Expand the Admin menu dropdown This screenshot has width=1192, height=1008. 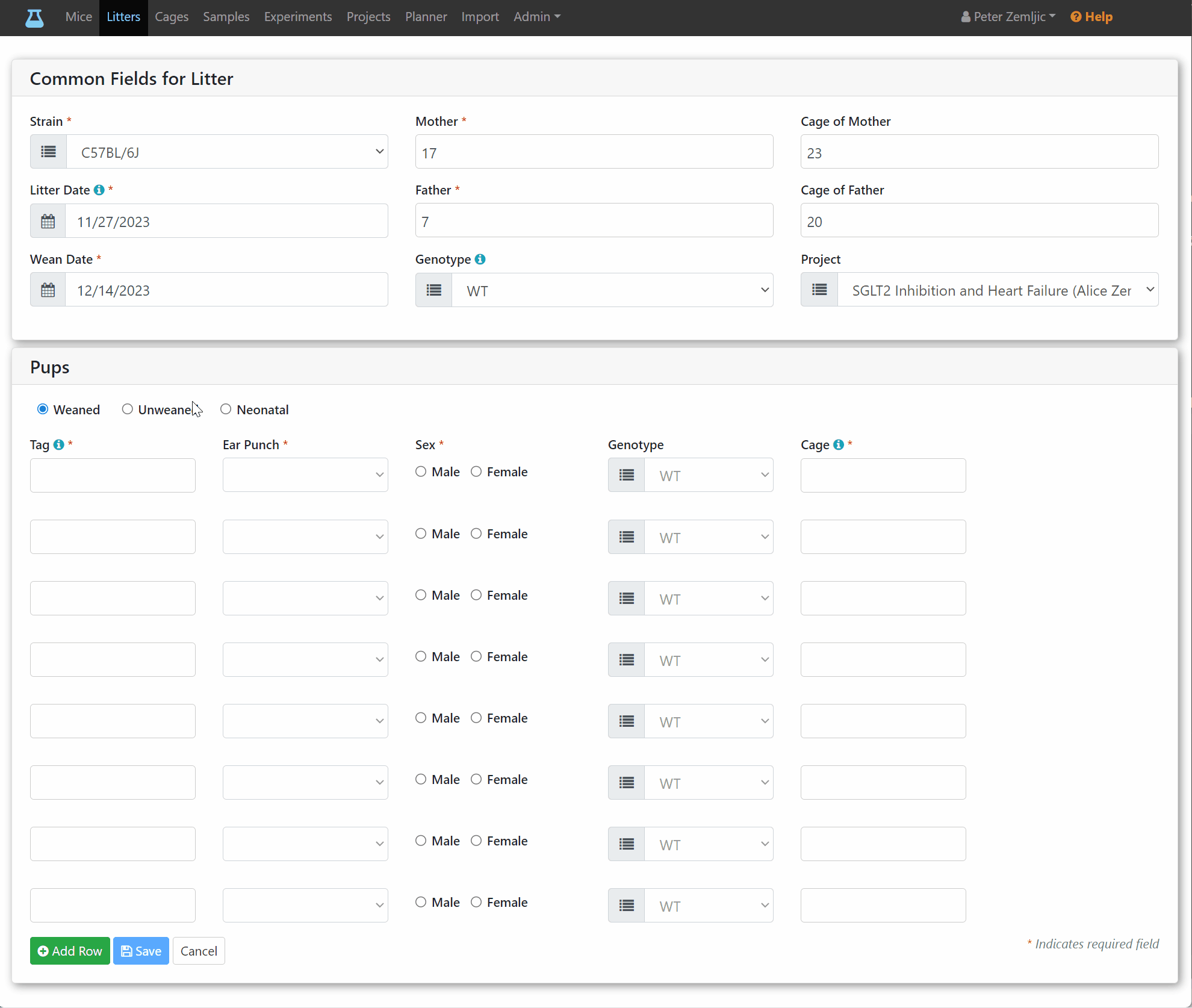coord(537,17)
